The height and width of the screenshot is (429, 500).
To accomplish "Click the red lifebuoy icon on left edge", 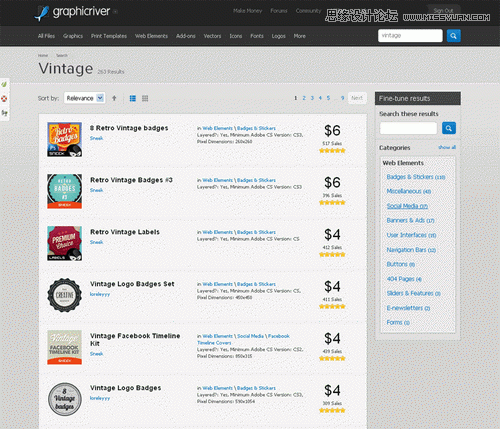I will pos(4,98).
